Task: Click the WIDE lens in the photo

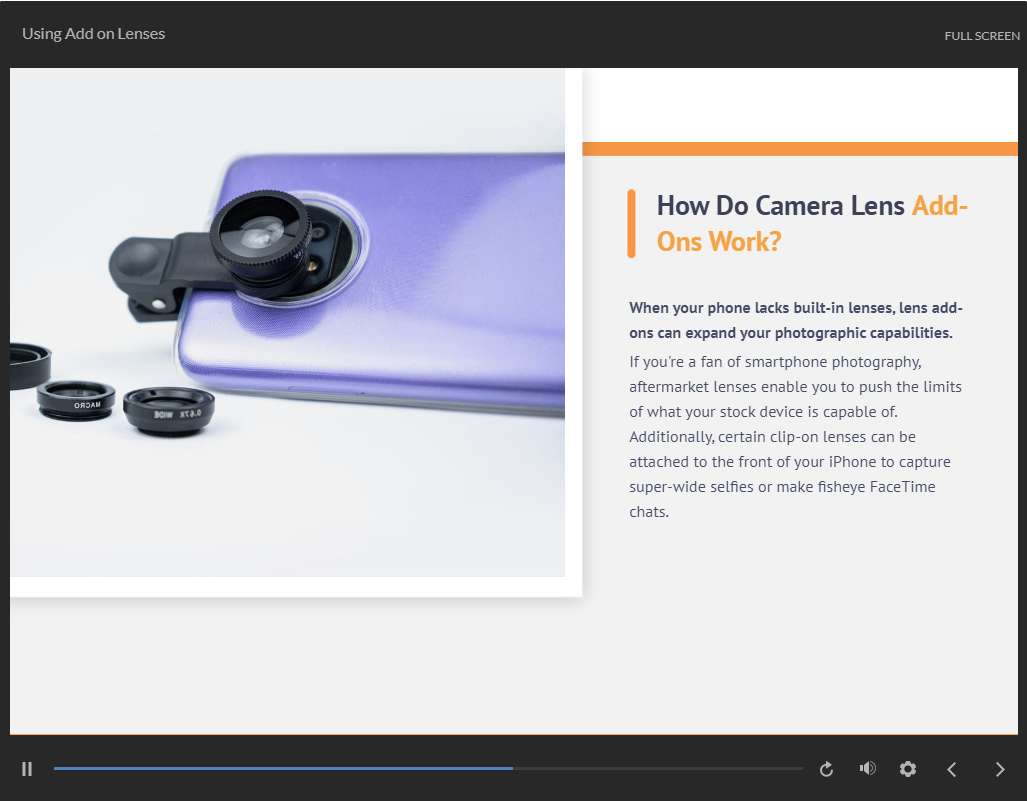Action: coord(169,408)
